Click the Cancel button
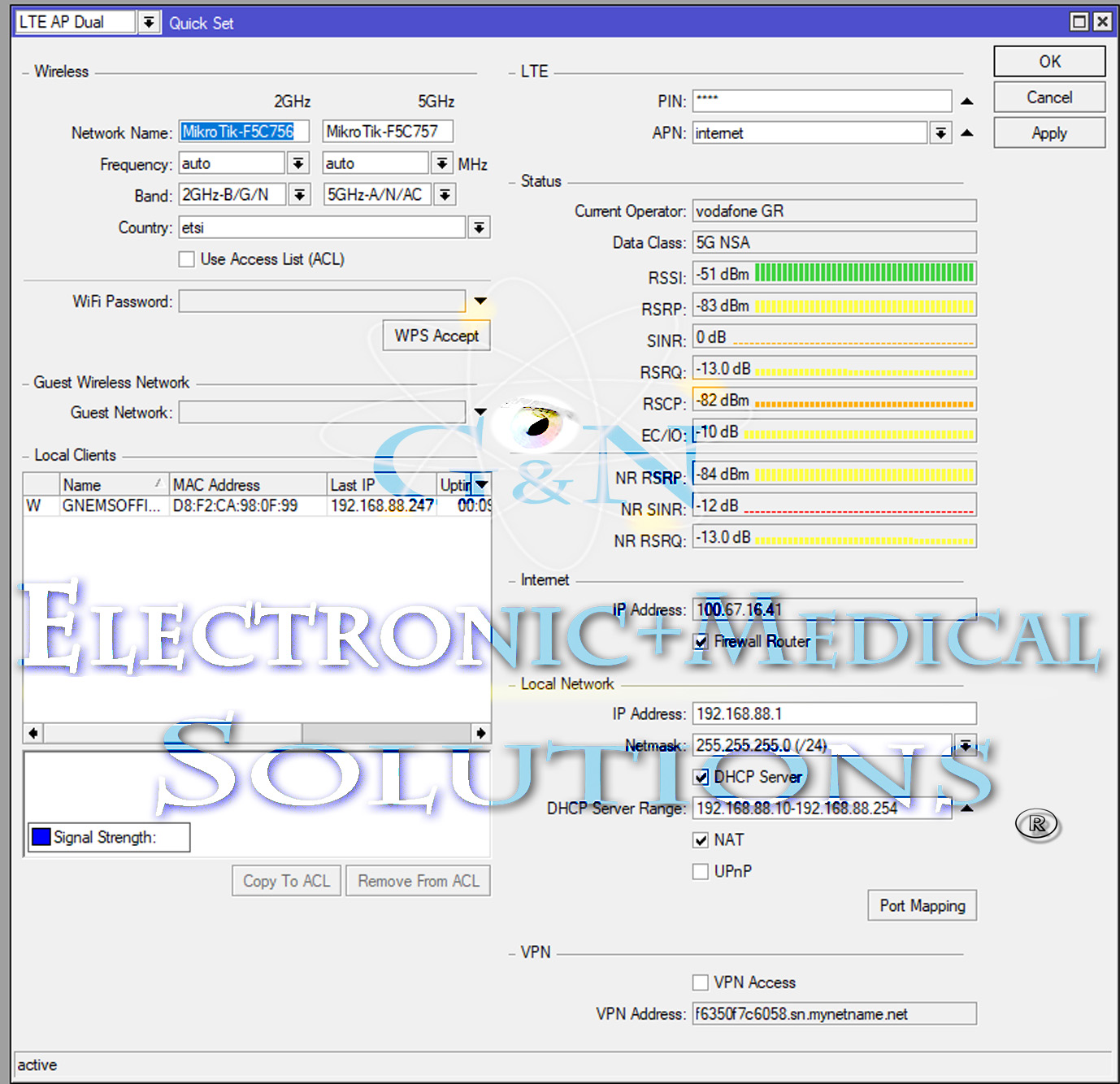 (x=1049, y=98)
